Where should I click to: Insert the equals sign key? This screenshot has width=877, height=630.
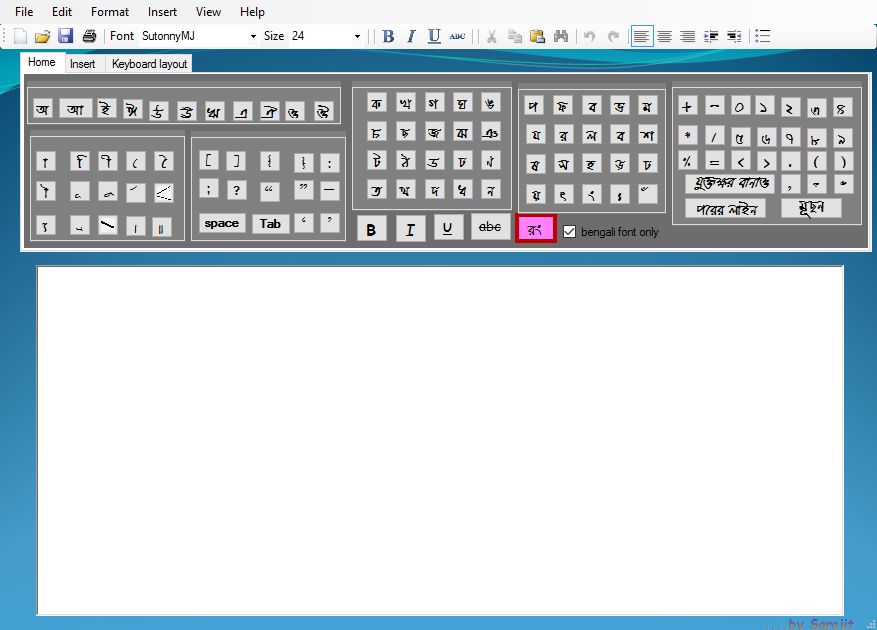coord(714,162)
